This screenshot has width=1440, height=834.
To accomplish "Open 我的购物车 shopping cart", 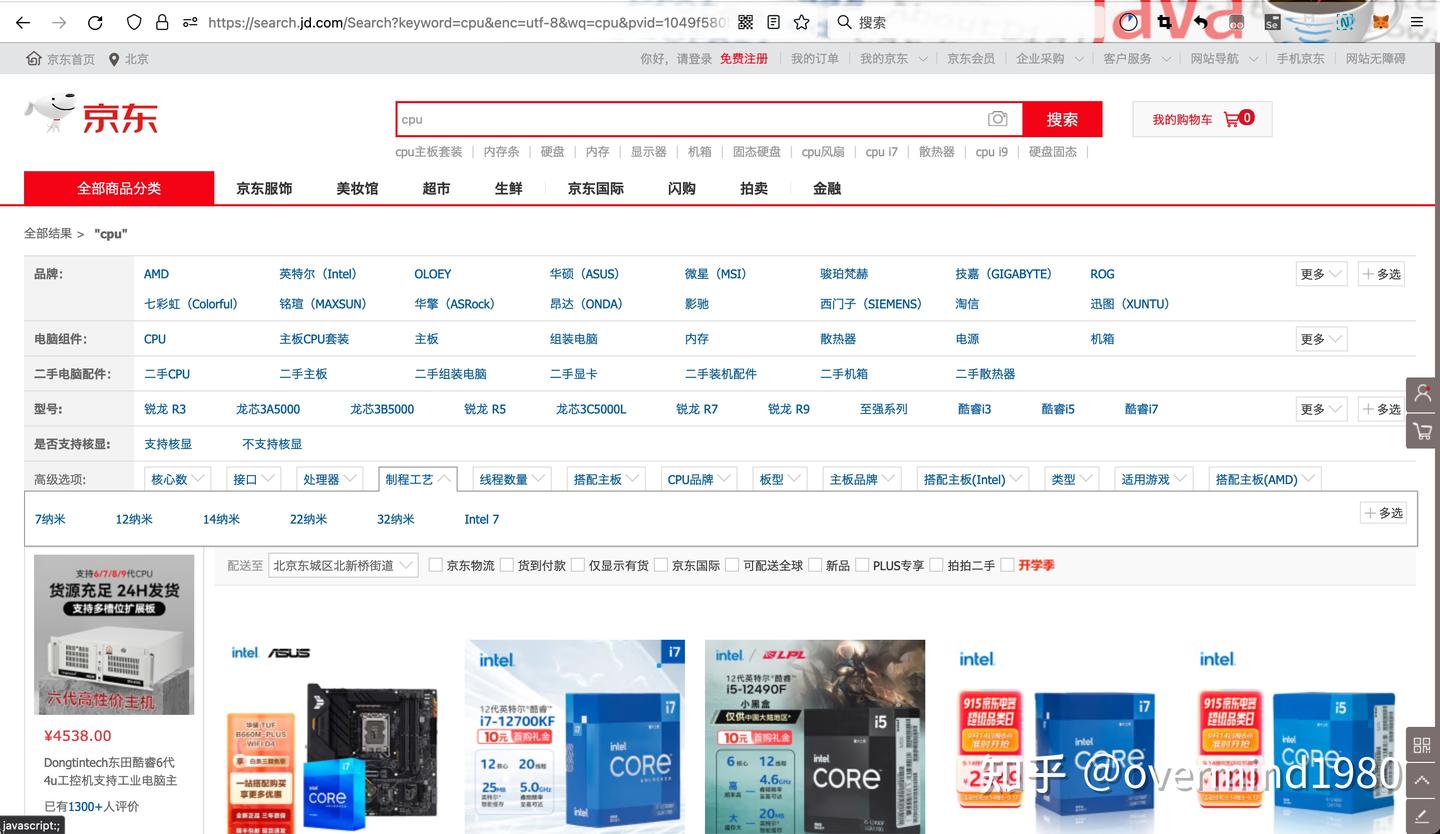I will point(1200,118).
